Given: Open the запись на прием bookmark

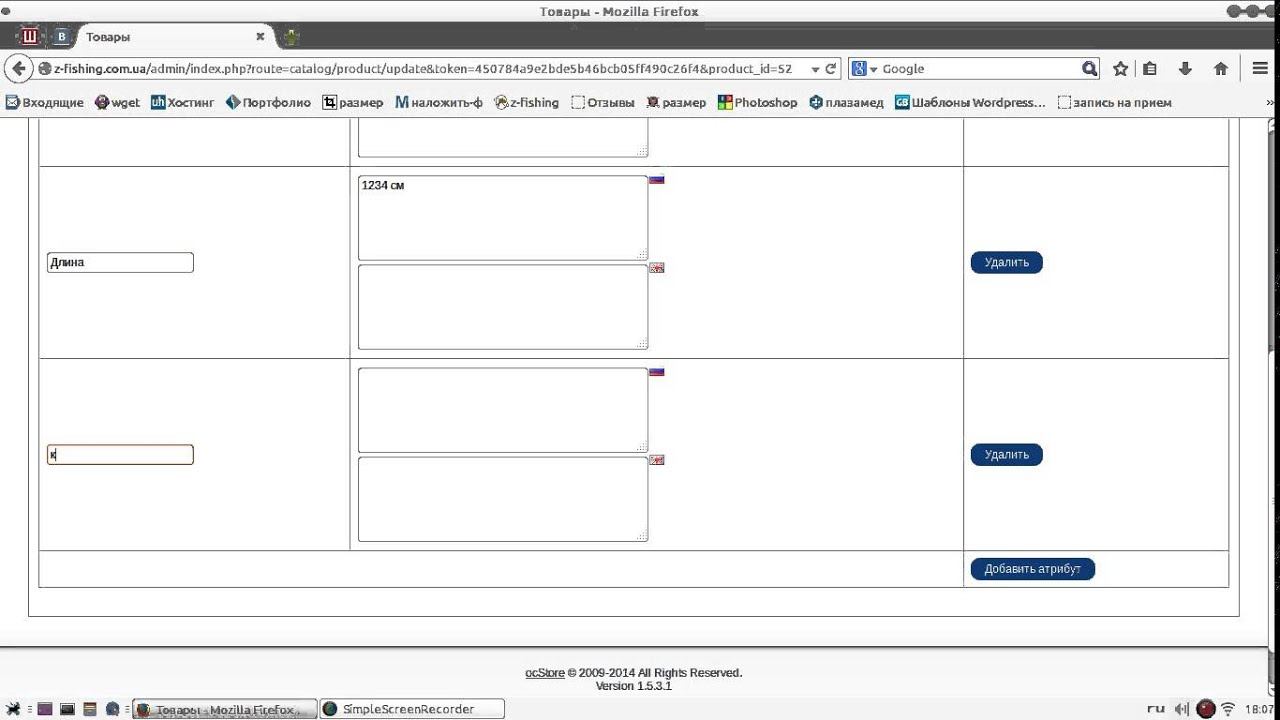Looking at the screenshot, I should tap(1114, 102).
